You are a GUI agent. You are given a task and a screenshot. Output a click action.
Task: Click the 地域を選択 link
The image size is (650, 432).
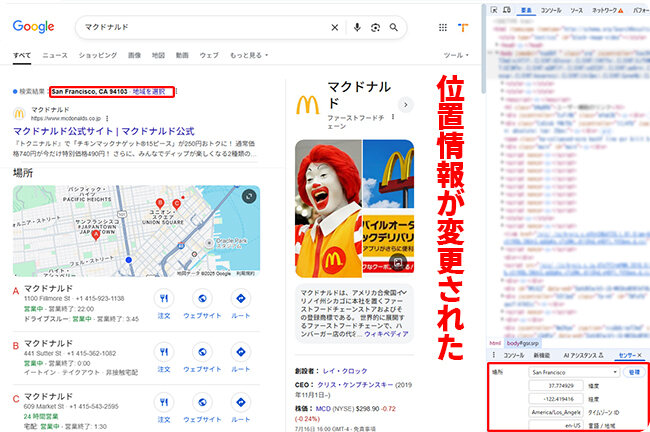149,92
